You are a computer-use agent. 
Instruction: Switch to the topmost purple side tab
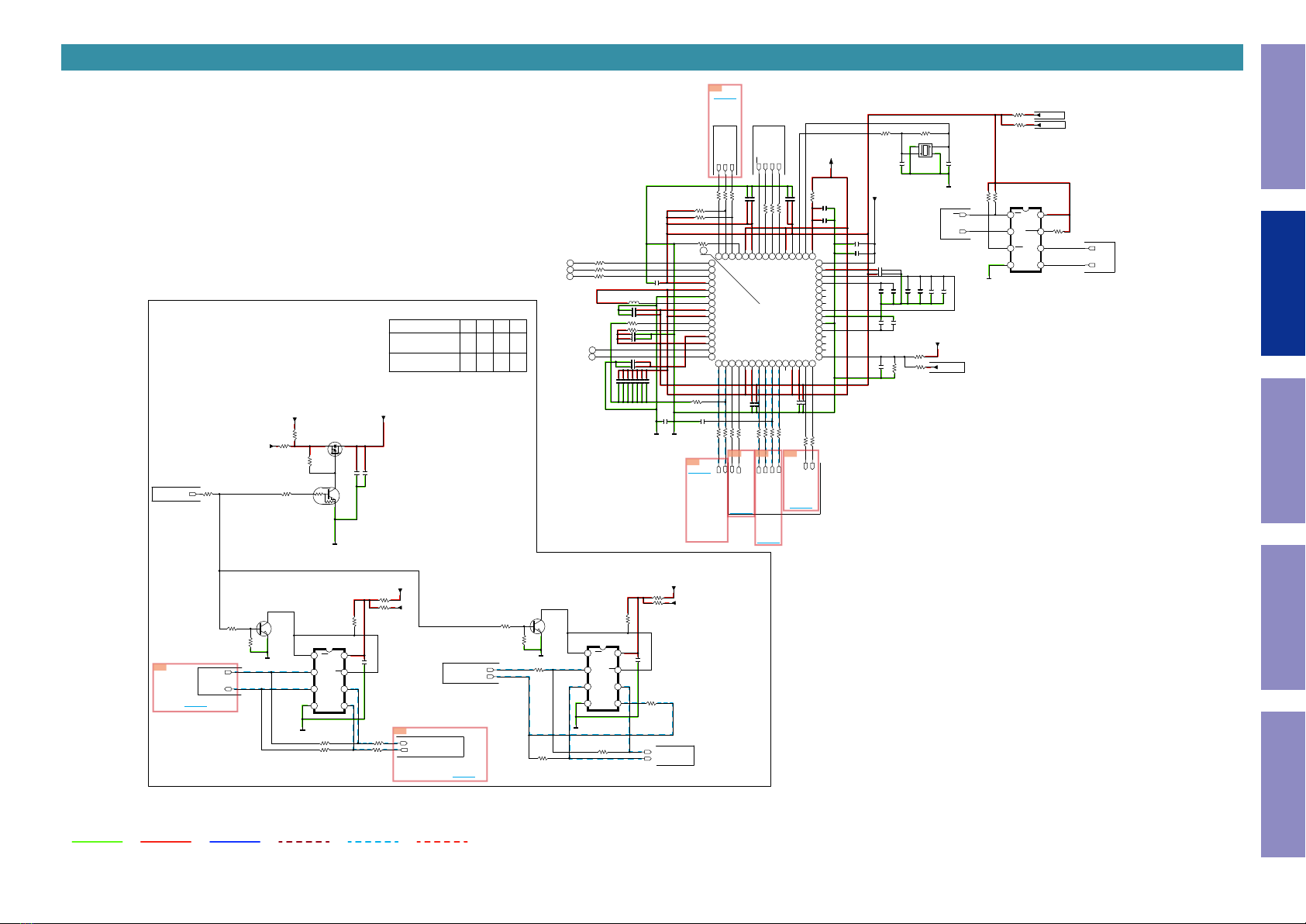tap(1283, 116)
